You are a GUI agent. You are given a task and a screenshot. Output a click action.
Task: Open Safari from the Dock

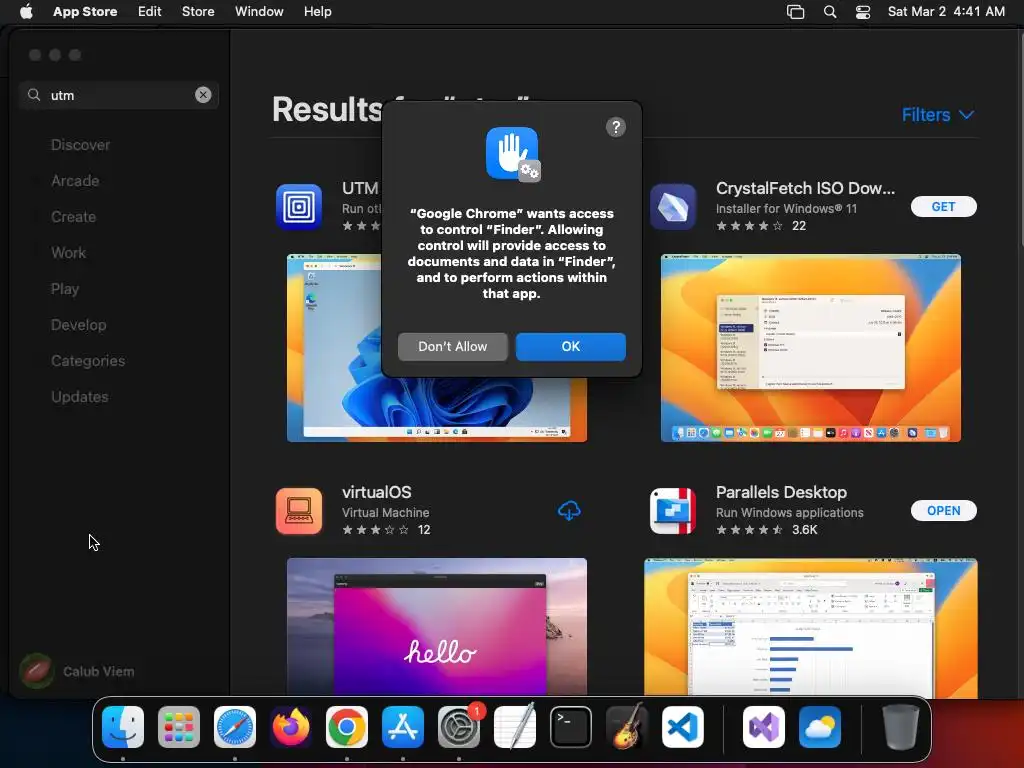234,727
